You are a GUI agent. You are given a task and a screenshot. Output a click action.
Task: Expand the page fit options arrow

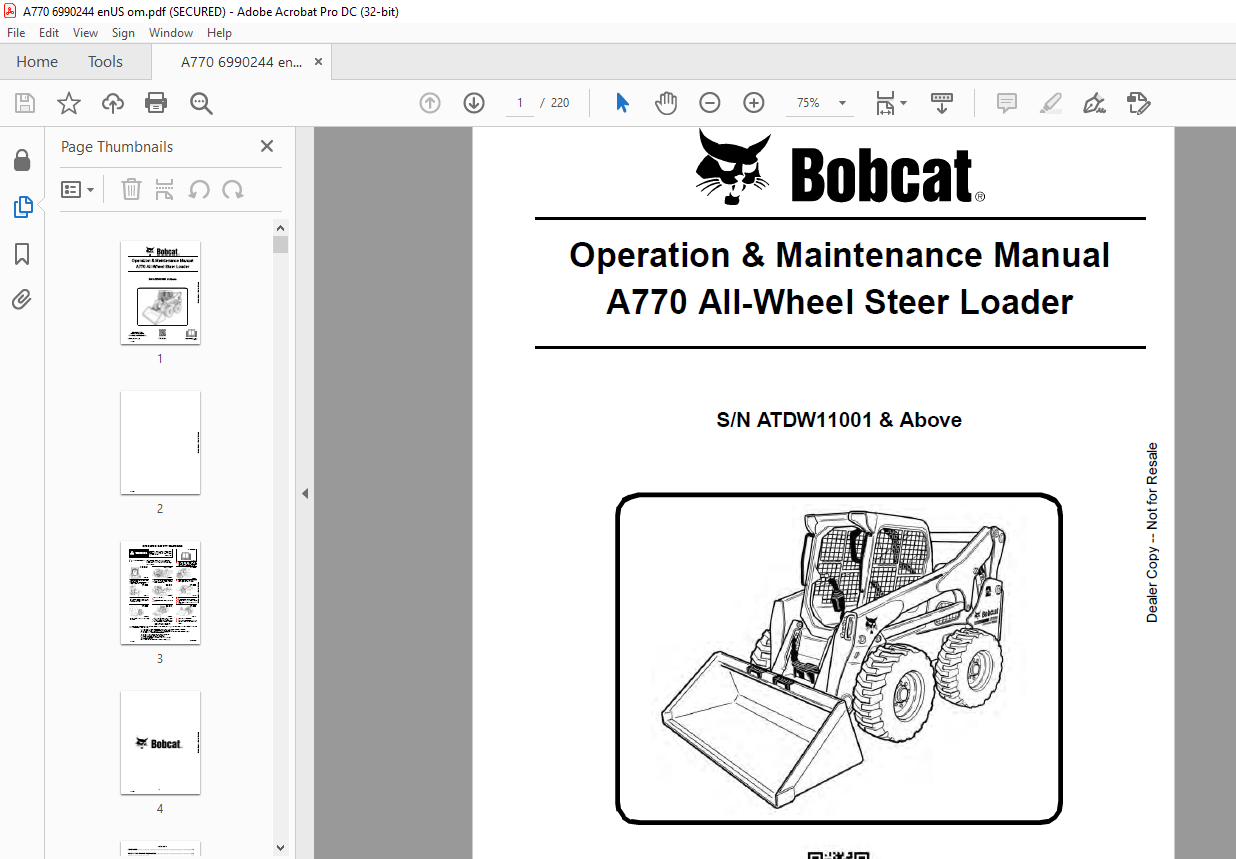click(x=904, y=103)
